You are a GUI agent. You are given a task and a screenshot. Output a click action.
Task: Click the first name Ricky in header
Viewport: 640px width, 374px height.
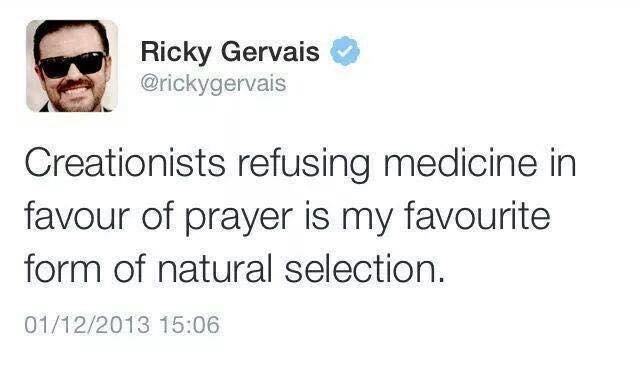pos(176,53)
